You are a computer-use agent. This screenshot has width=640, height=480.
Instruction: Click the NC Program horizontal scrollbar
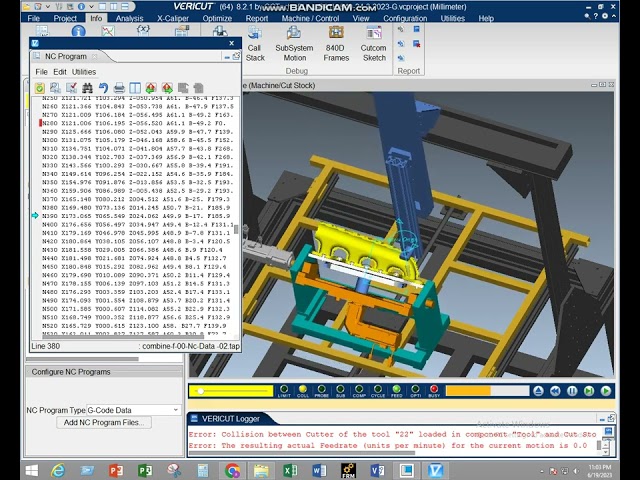[122, 336]
